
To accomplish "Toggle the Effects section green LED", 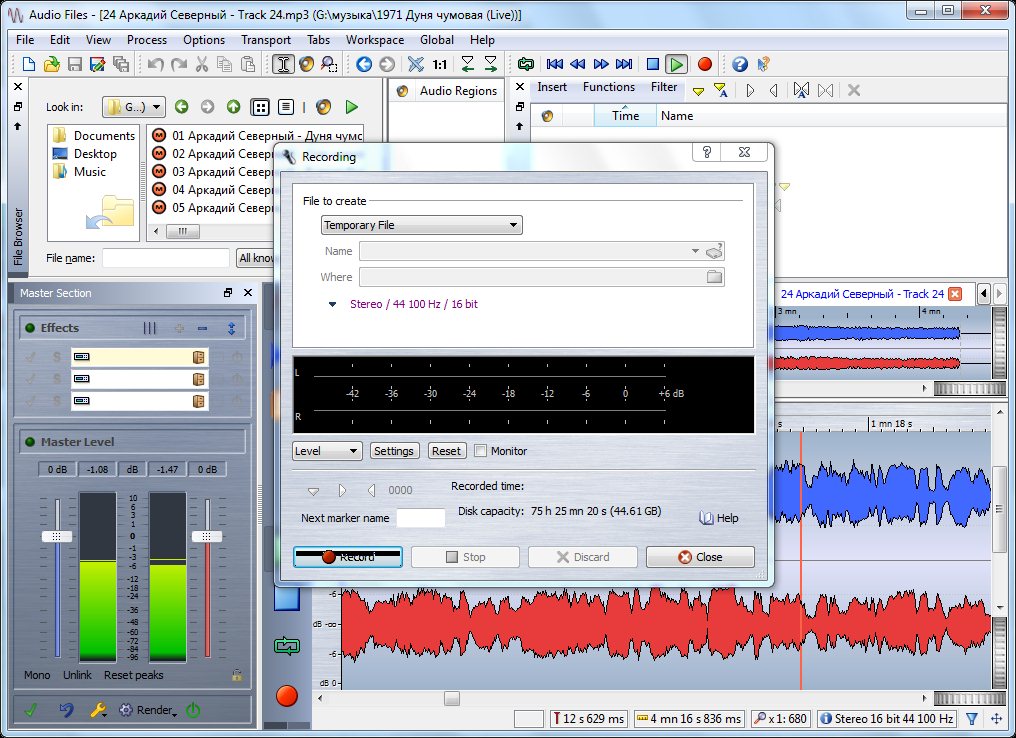I will [x=30, y=328].
